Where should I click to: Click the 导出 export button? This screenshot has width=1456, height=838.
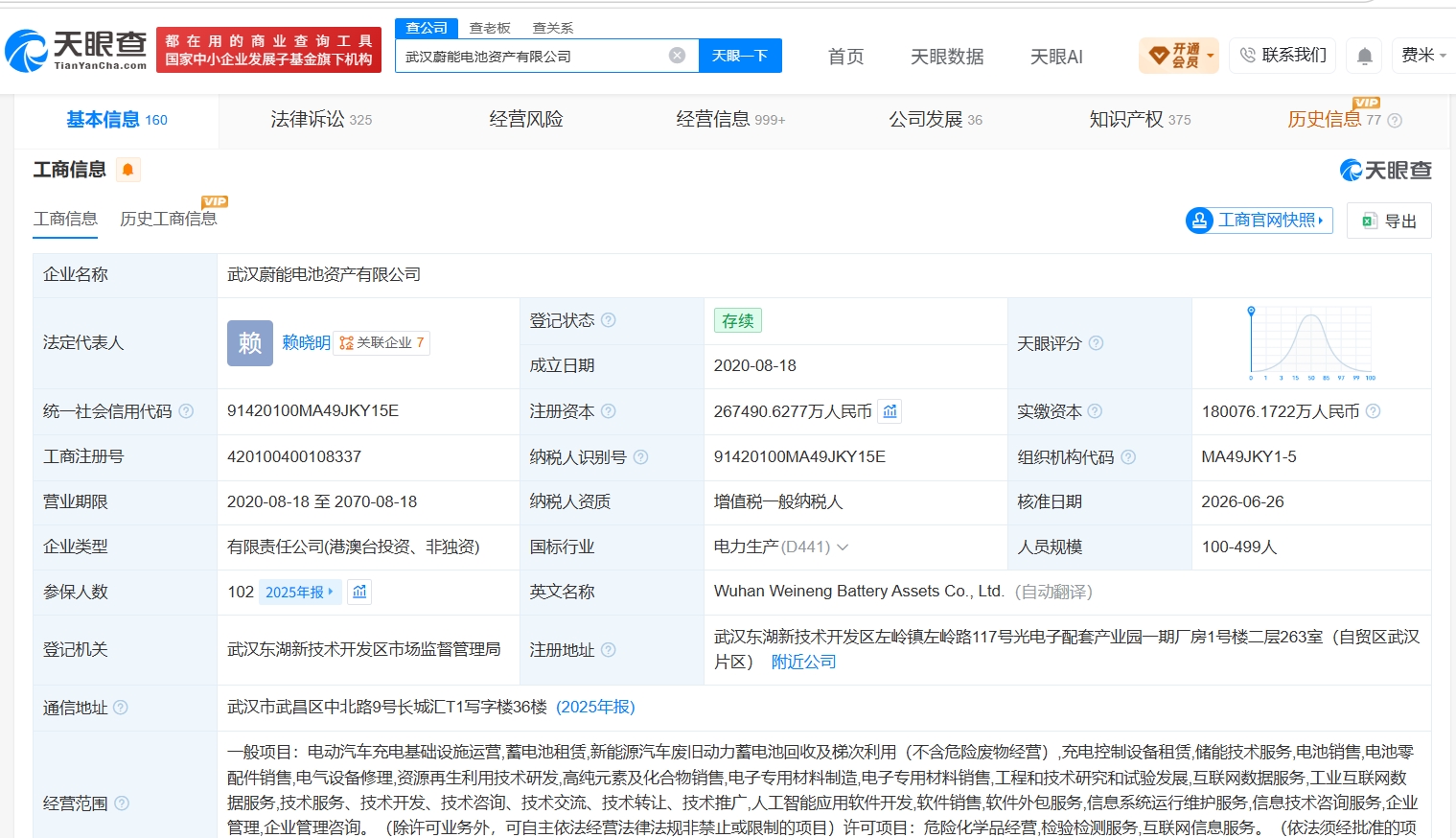coord(1389,221)
